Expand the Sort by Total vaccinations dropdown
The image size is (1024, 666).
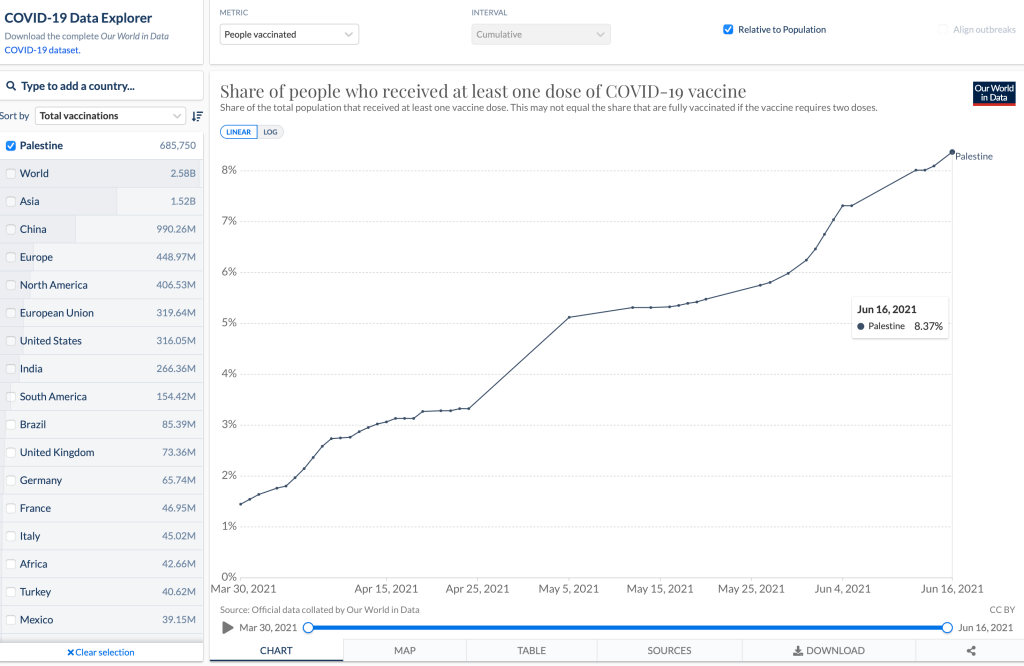(x=110, y=116)
